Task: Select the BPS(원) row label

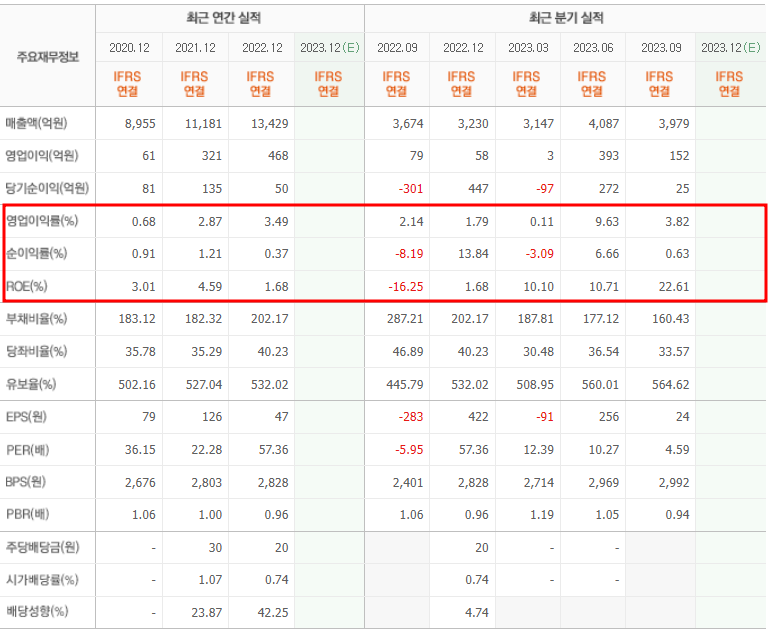Action: (26, 482)
